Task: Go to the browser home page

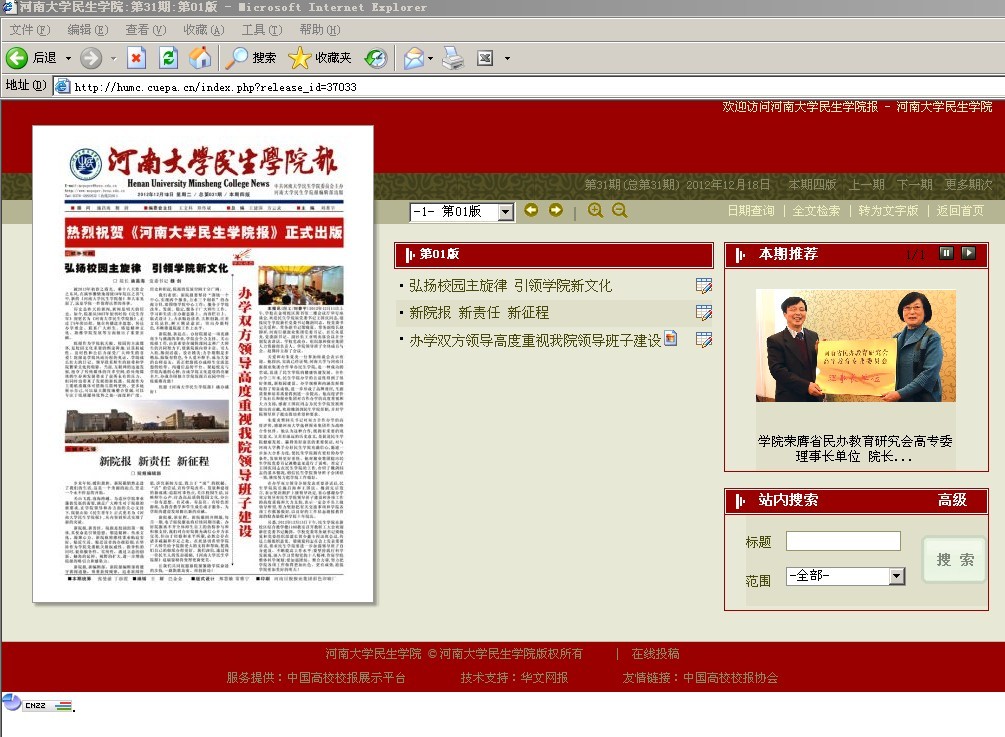Action: click(200, 58)
